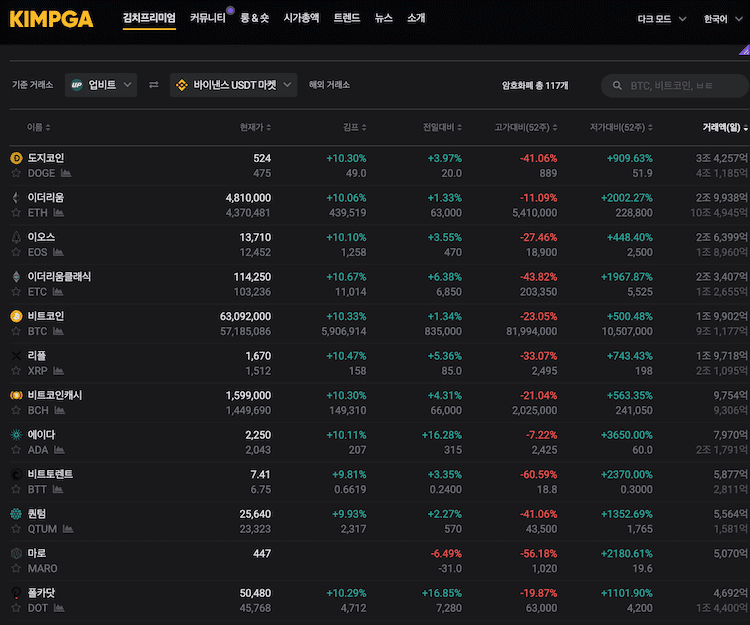Open the EOS chart icon
The height and width of the screenshot is (625, 750).
point(58,252)
